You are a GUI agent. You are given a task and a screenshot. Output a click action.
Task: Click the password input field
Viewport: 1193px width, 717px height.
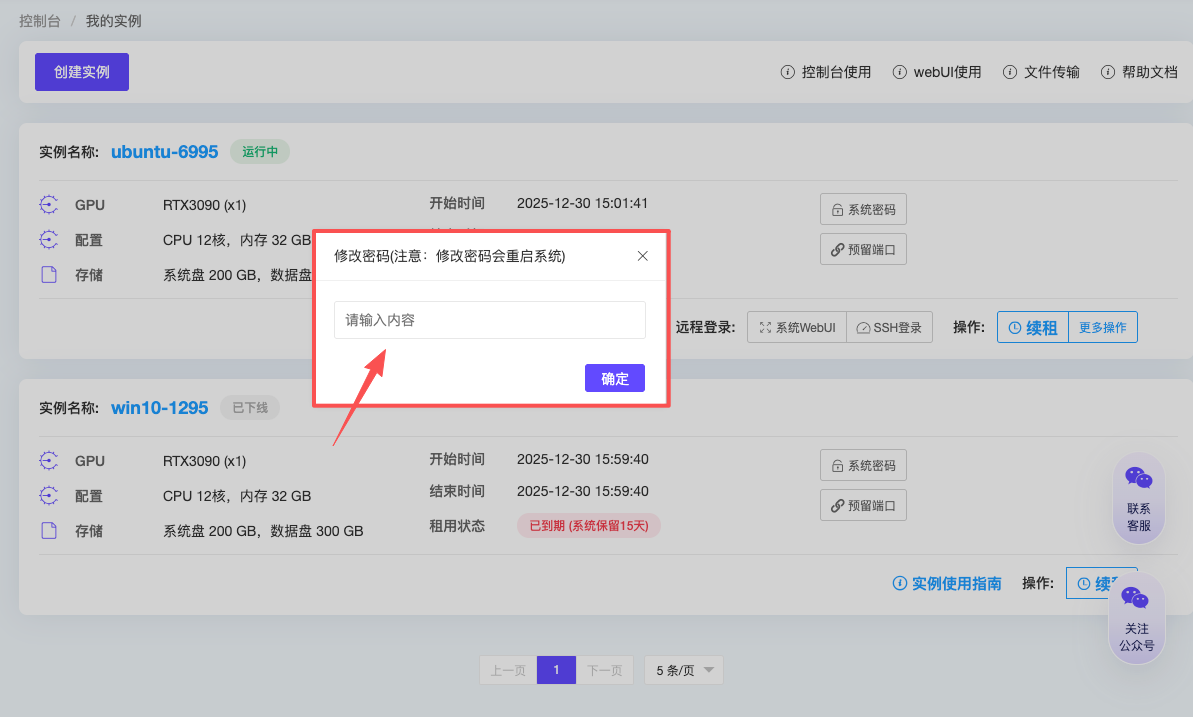pyautogui.click(x=490, y=320)
